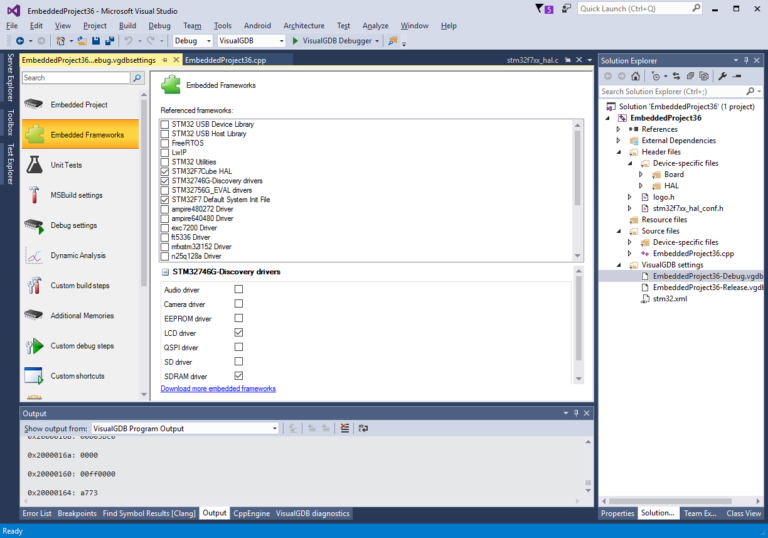This screenshot has width=768, height=538.
Task: Disable the LCD driver checkbox
Action: tap(239, 332)
